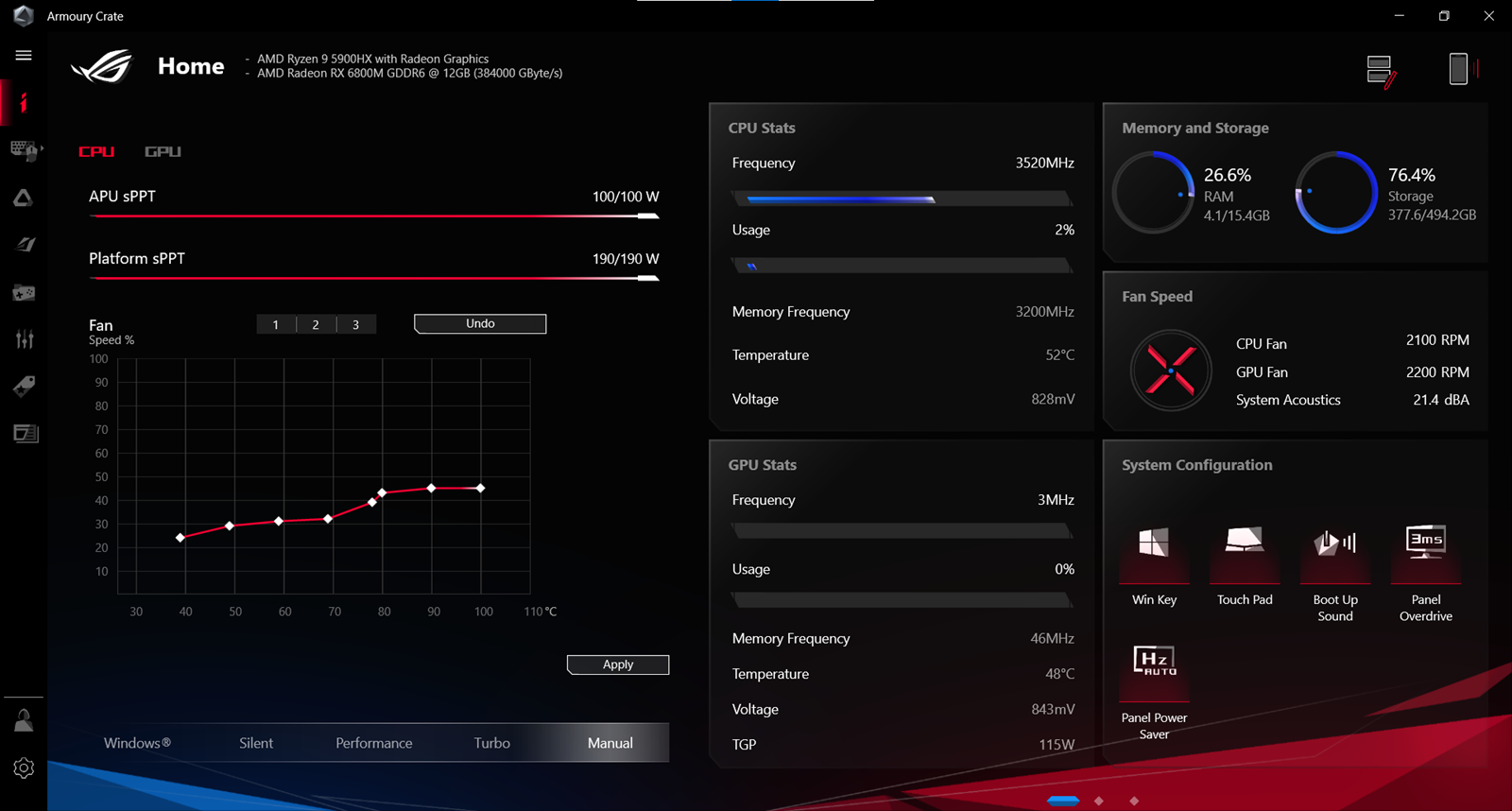
Task: Click the mobile device connect icon
Action: coord(1462,69)
